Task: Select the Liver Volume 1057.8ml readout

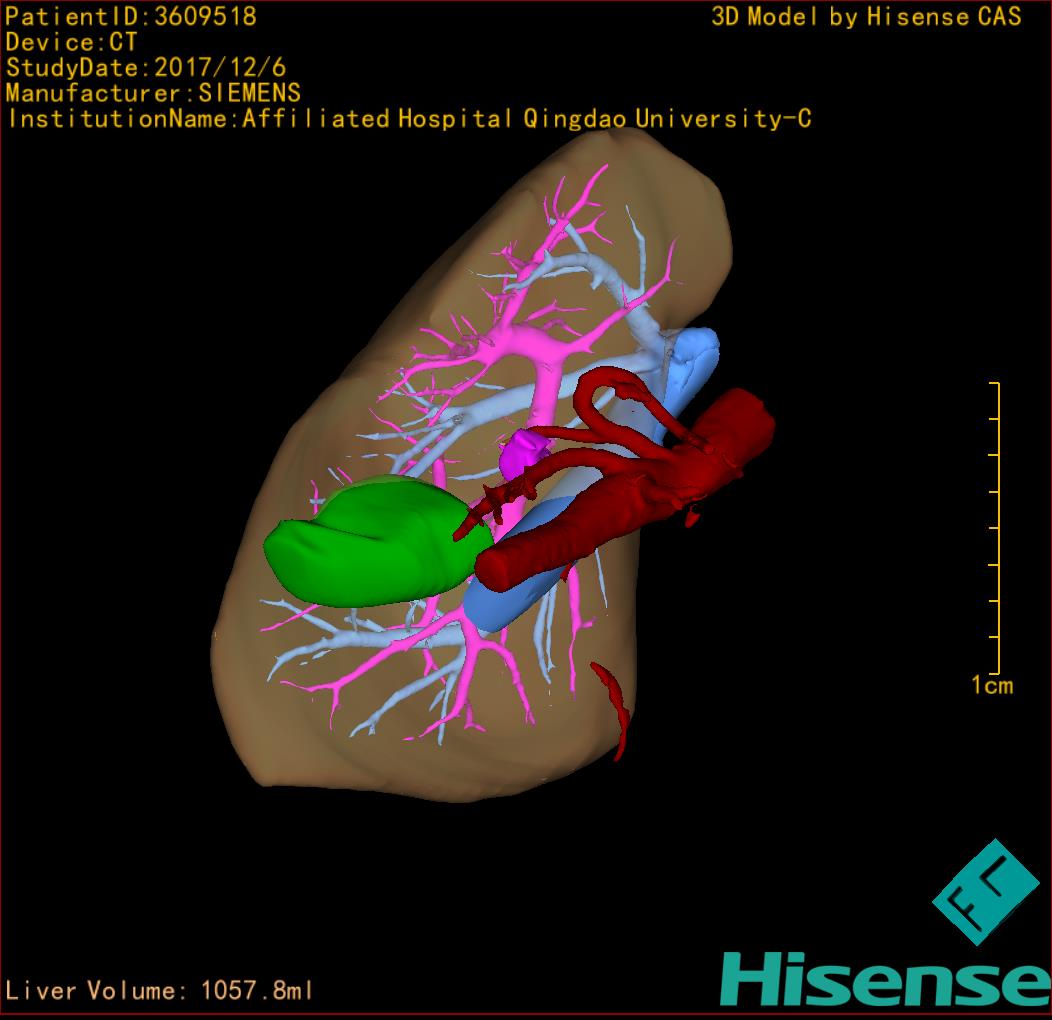Action: click(160, 991)
